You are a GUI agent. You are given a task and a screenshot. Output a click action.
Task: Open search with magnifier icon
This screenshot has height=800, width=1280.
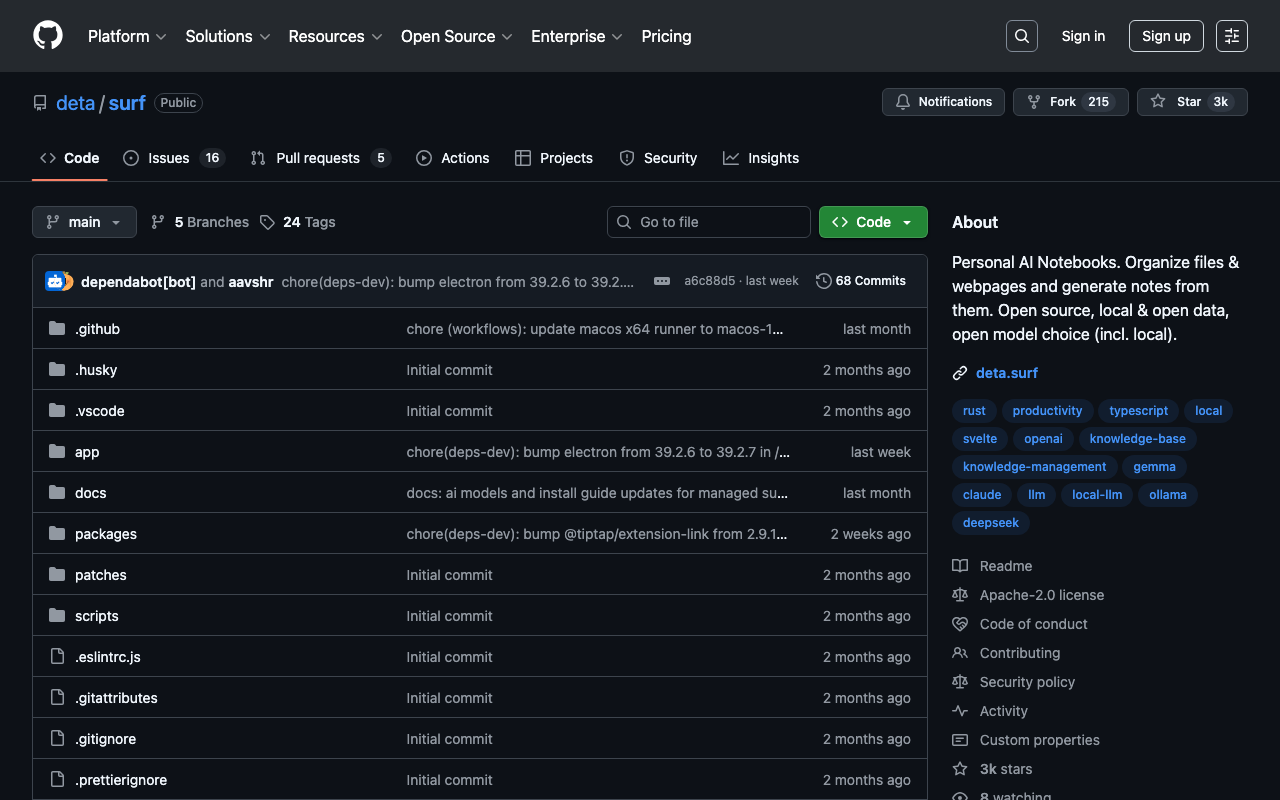(1021, 36)
